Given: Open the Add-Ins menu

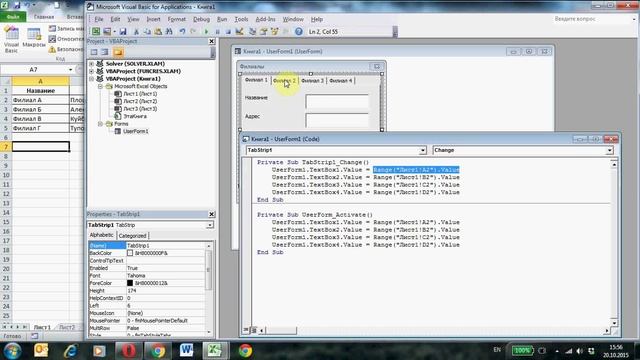Looking at the screenshot, I should pos(266,19).
